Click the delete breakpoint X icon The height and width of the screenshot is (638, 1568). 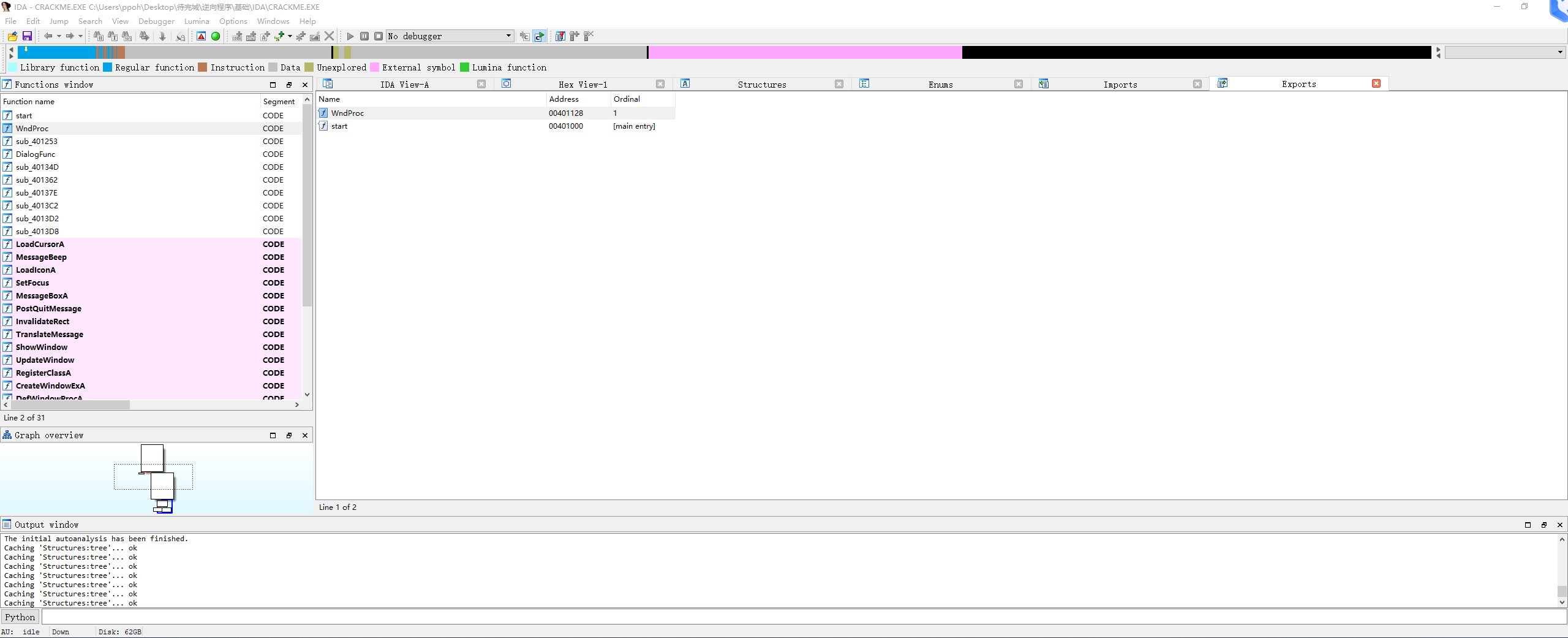pos(589,36)
